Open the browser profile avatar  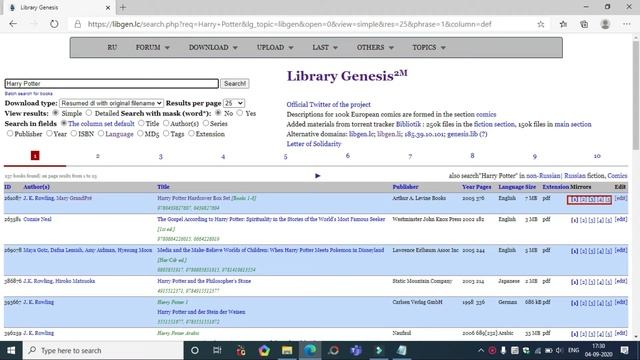point(605,24)
